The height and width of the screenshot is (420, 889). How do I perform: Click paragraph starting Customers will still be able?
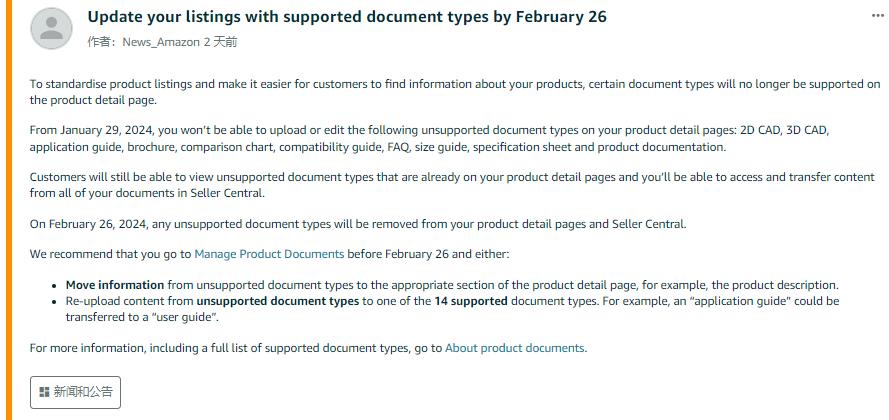452,185
